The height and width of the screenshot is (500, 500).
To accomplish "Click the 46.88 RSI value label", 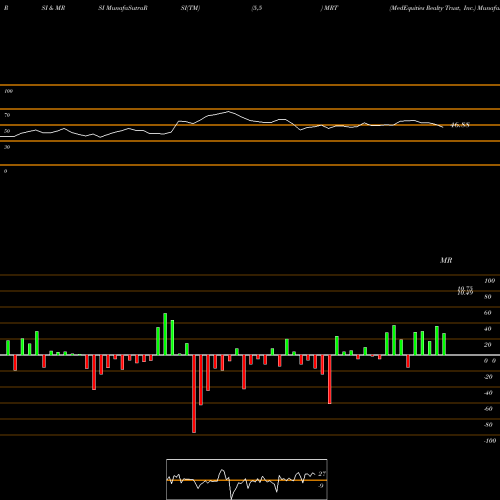I will [x=460, y=125].
